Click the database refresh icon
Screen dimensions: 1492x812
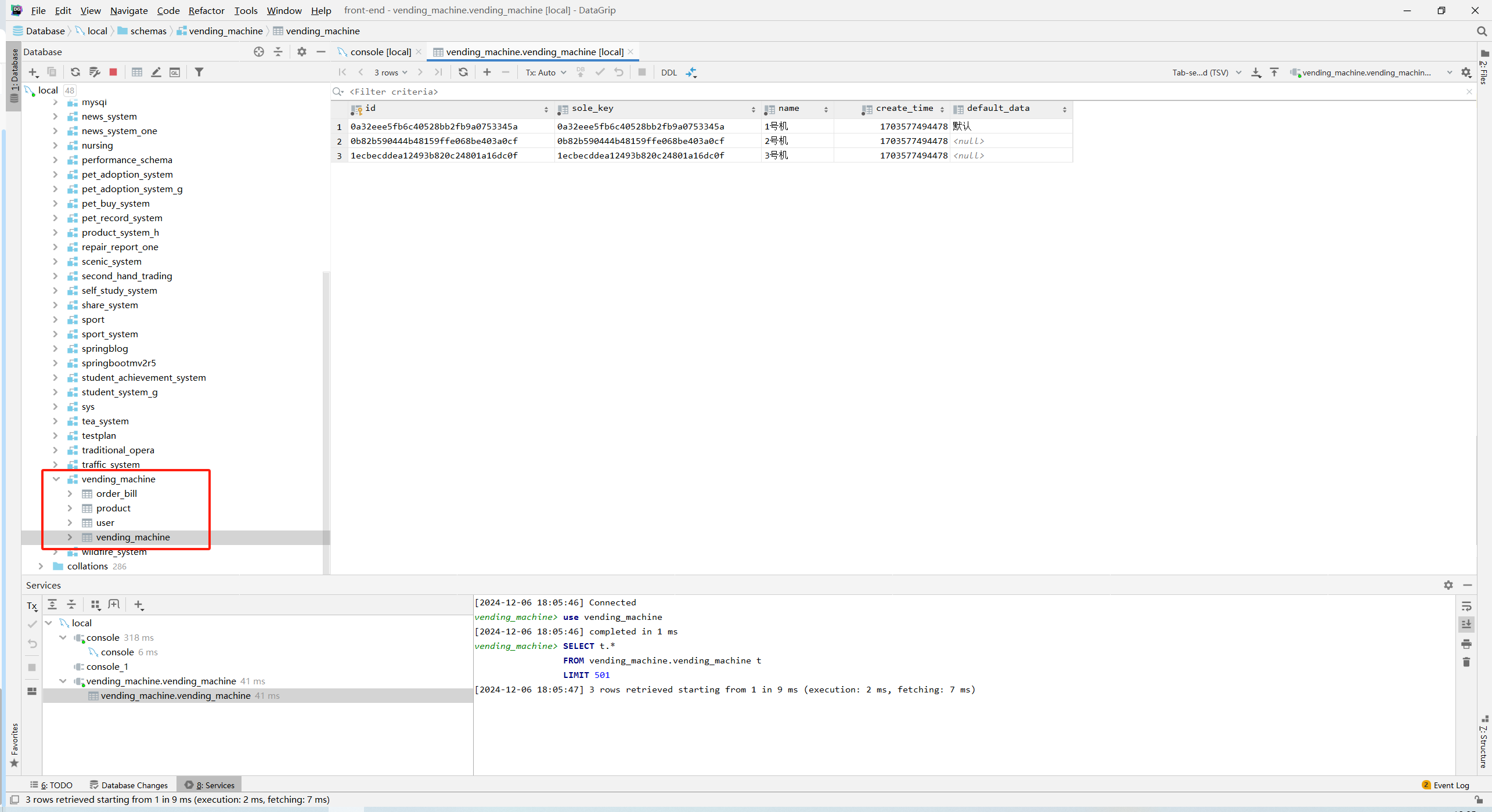(75, 72)
